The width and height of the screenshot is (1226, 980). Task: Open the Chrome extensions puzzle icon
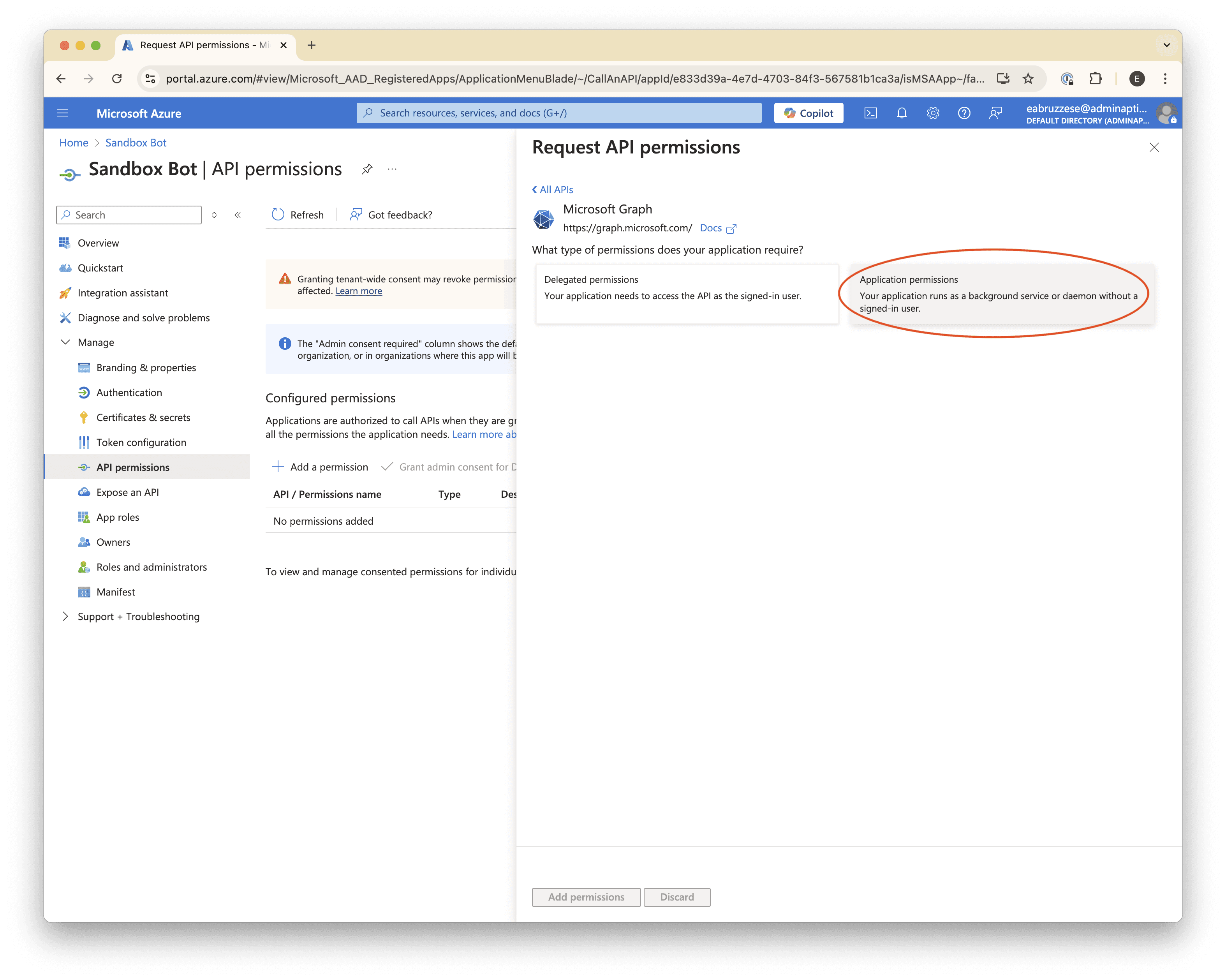point(1095,79)
